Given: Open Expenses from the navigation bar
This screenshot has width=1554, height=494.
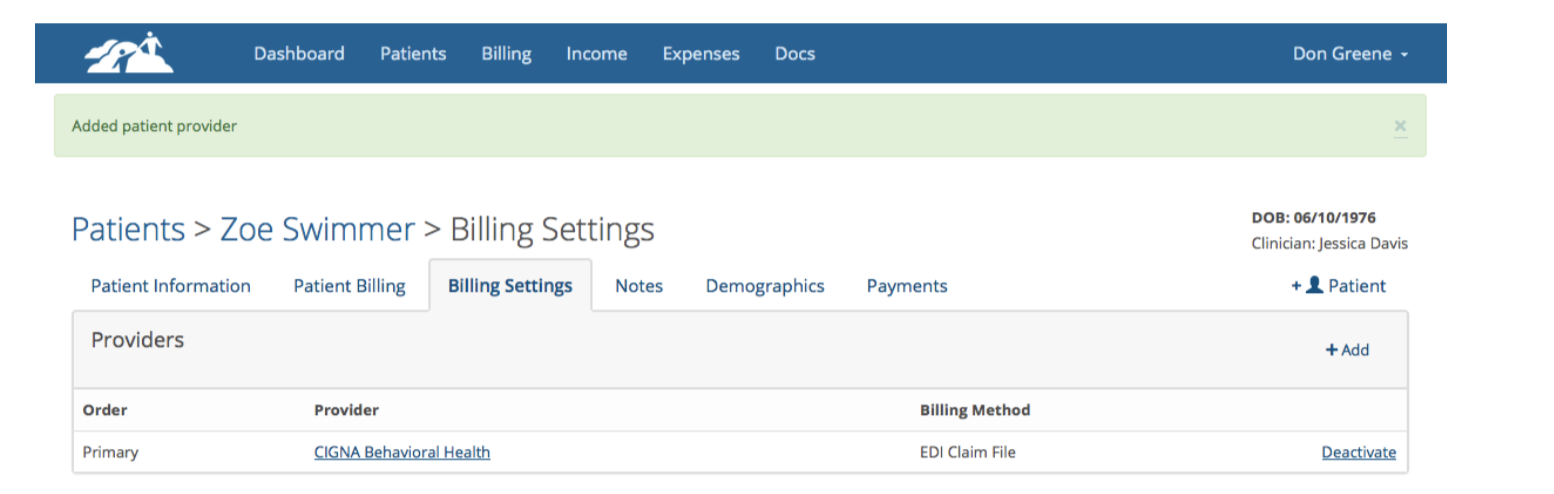Looking at the screenshot, I should tap(701, 54).
